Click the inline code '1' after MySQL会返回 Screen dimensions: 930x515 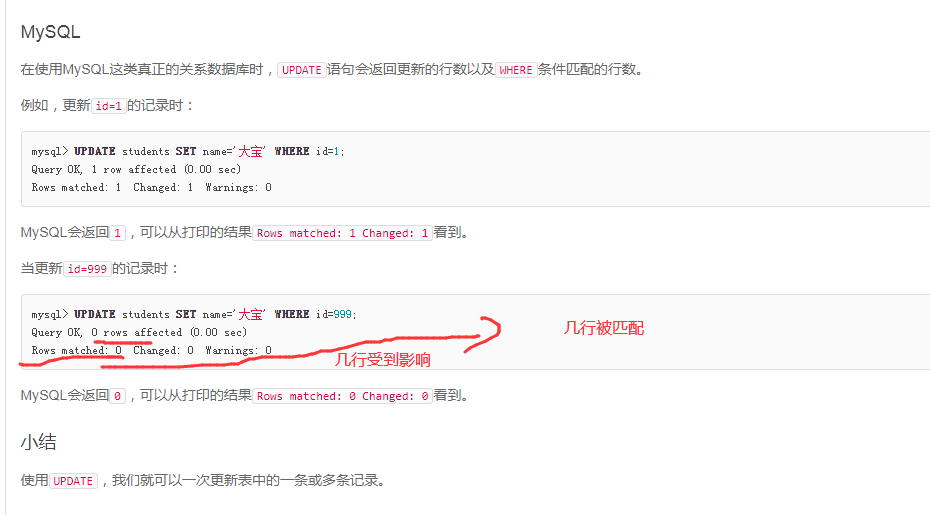[117, 233]
